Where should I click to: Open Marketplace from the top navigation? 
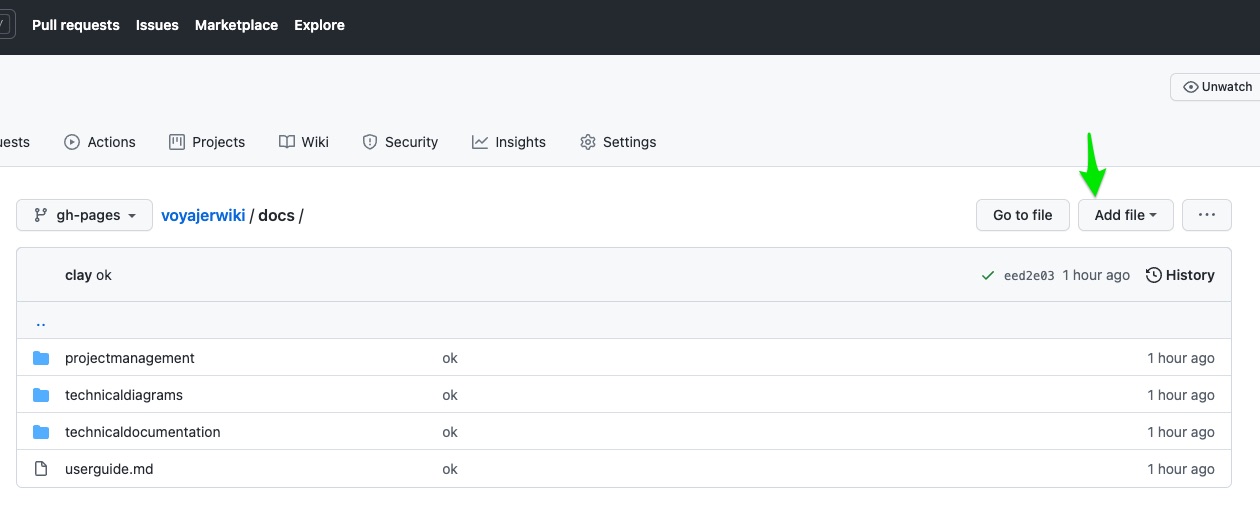point(236,25)
